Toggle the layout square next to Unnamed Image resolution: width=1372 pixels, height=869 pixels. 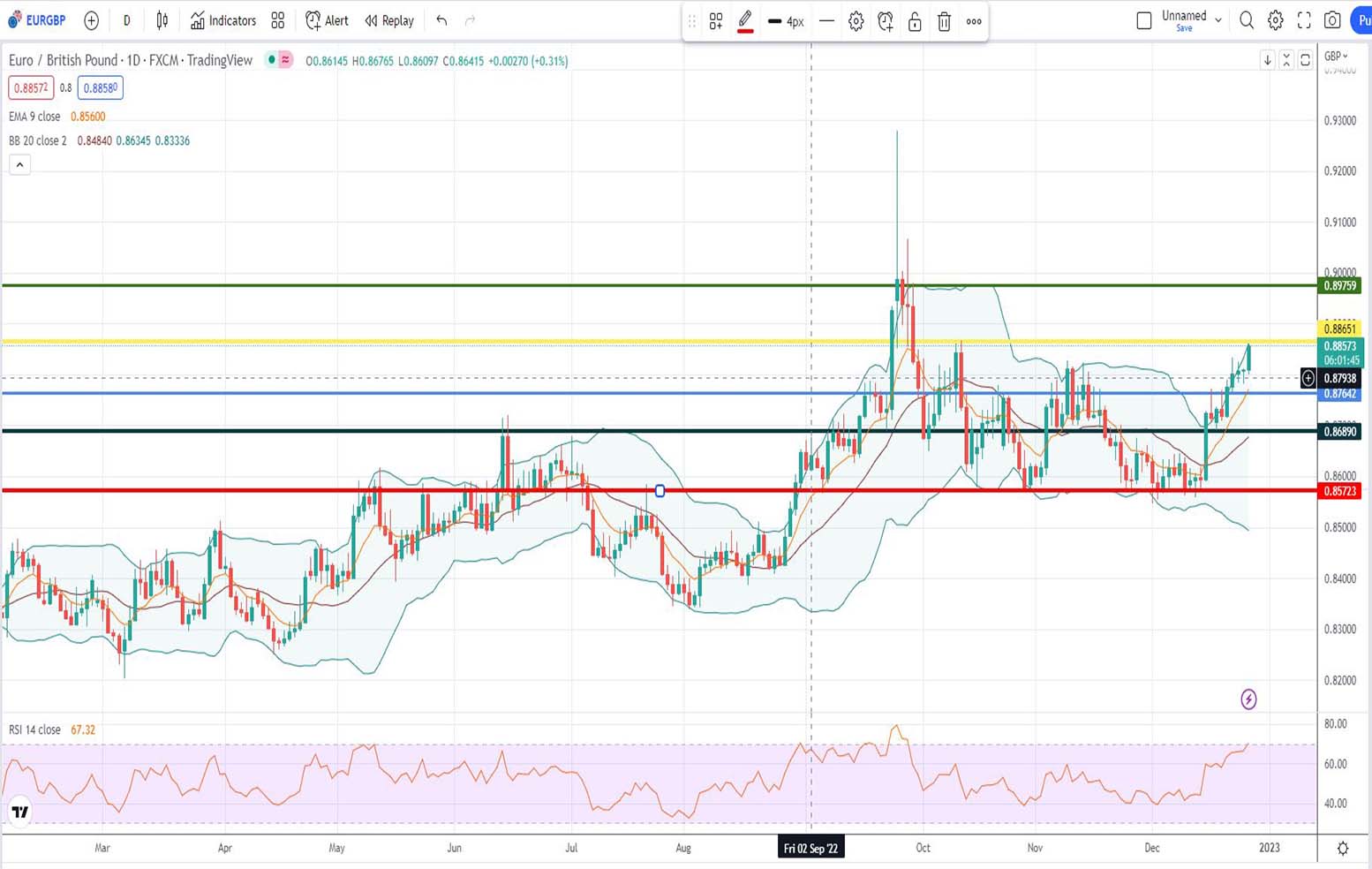(1144, 20)
